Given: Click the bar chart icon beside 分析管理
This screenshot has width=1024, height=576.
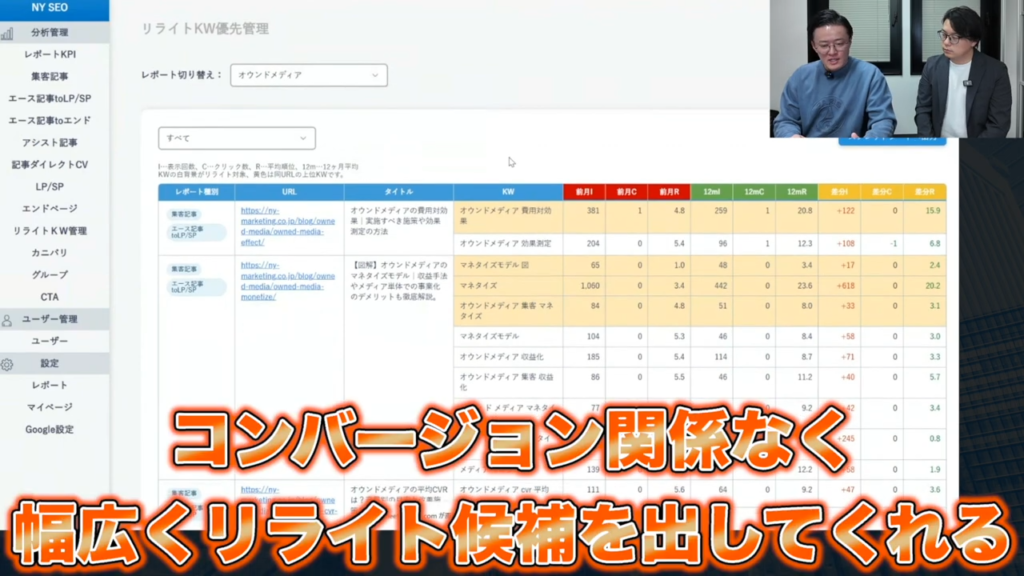Looking at the screenshot, I should coord(8,32).
